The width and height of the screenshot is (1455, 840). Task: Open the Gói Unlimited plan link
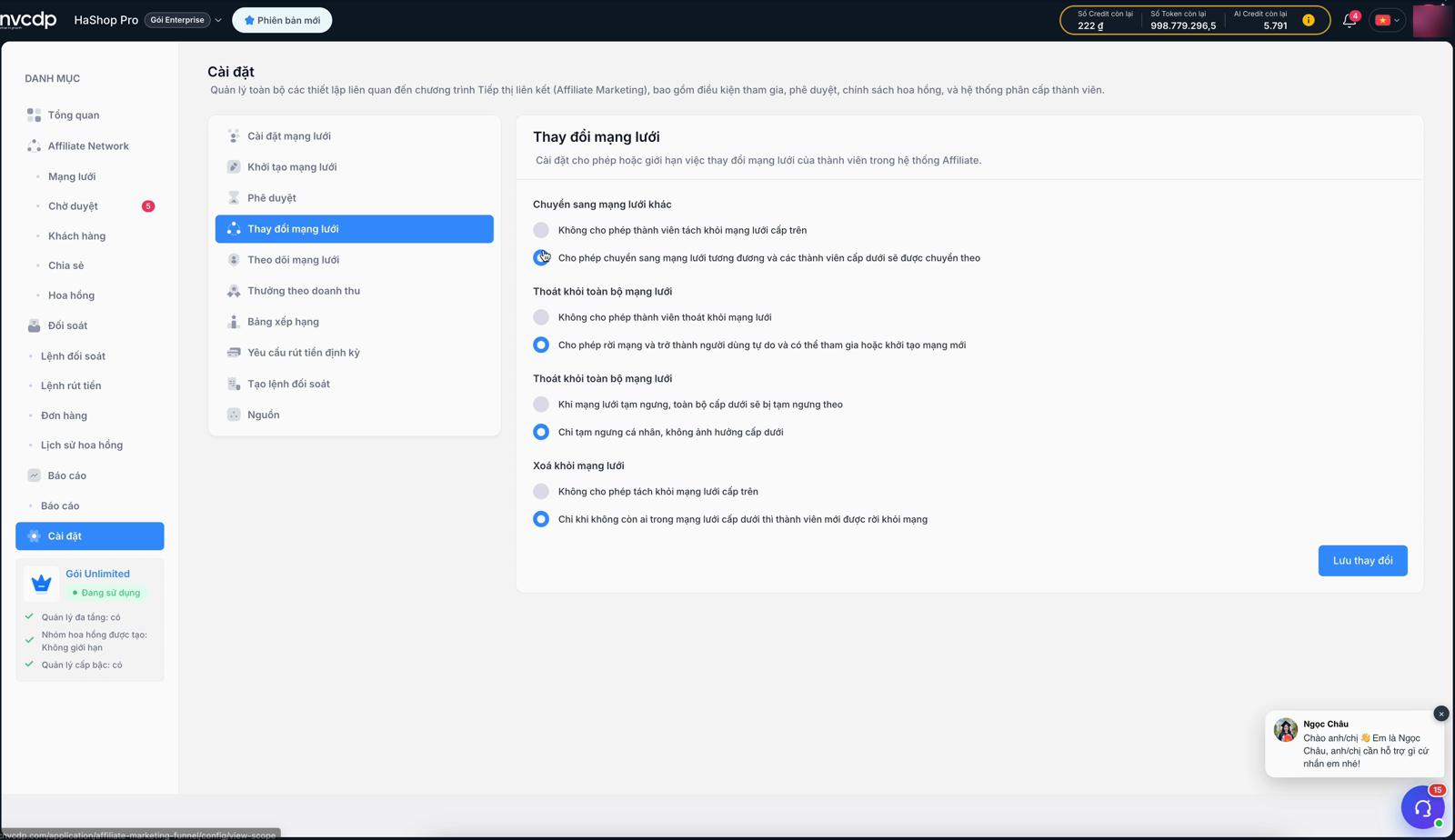pyautogui.click(x=97, y=574)
